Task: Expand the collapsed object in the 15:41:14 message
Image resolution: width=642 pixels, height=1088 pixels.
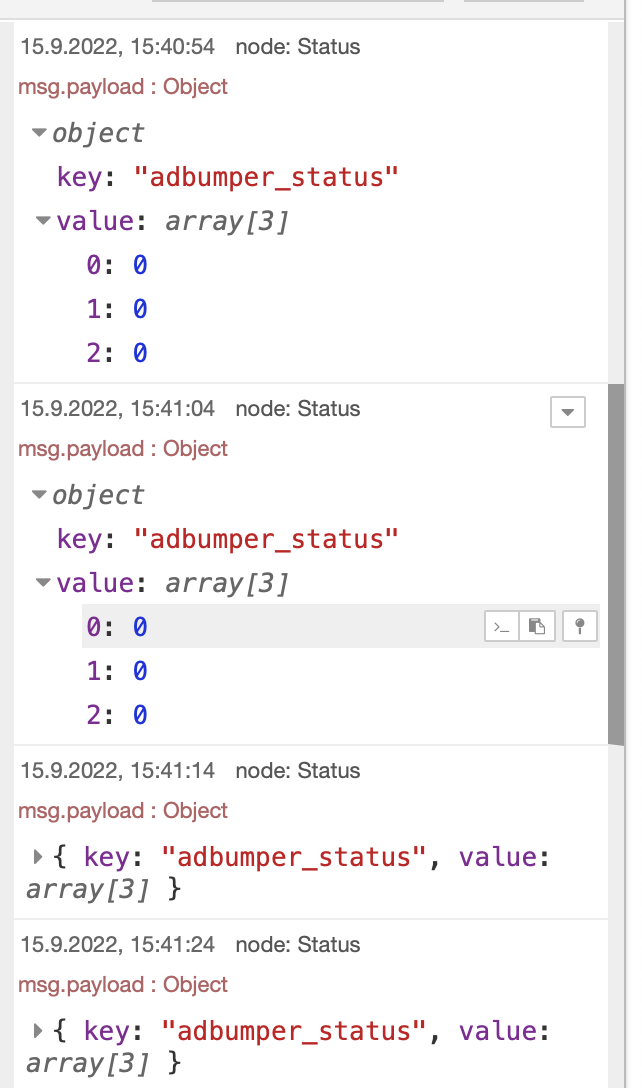Action: click(39, 856)
